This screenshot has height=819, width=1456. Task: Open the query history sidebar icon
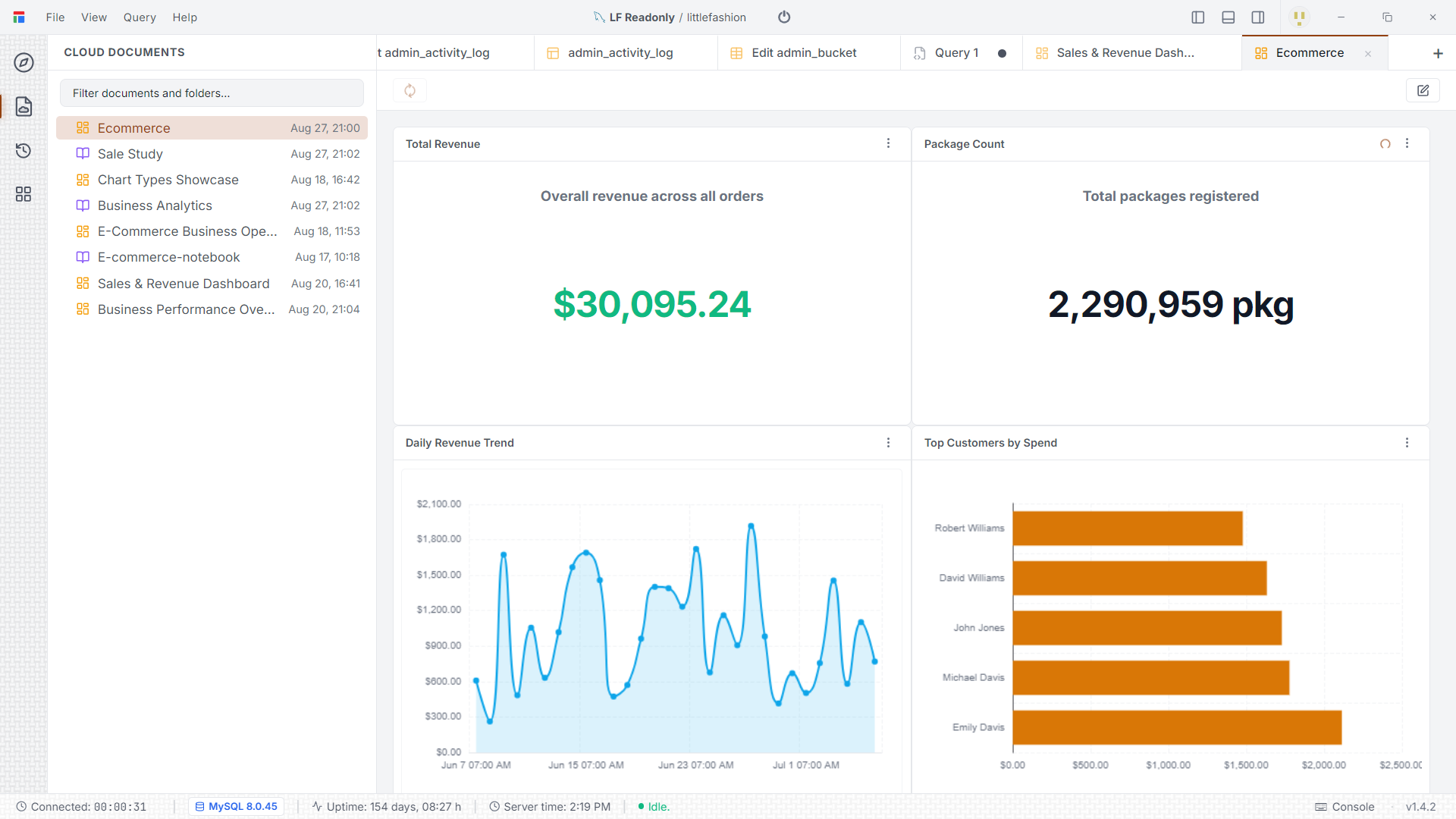point(24,150)
